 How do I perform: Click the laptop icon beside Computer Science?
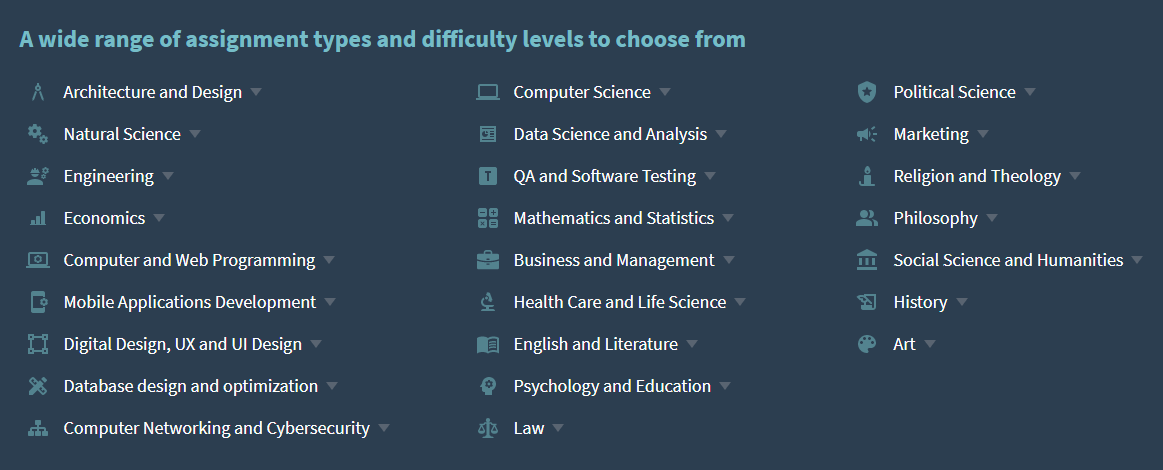pos(488,92)
